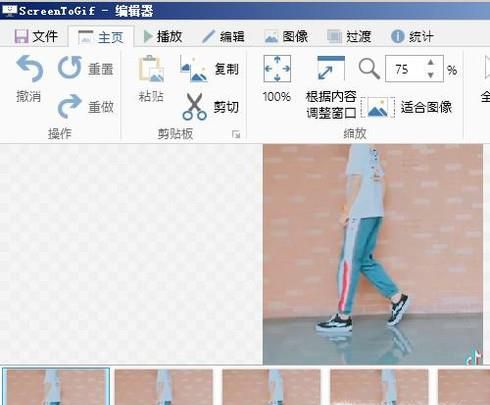Increase zoom with the up stepper arrow

431,62
